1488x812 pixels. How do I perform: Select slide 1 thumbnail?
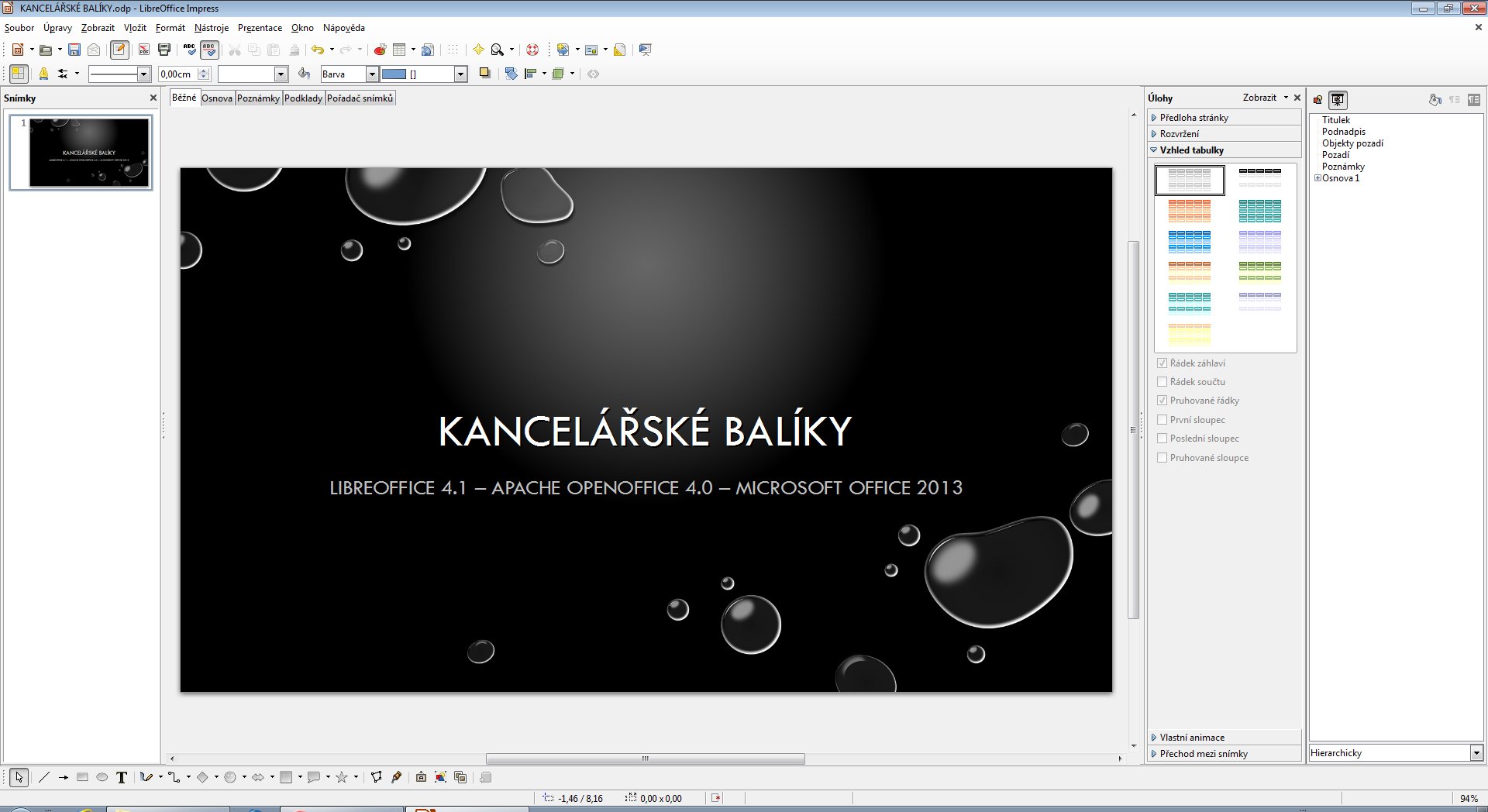point(88,153)
